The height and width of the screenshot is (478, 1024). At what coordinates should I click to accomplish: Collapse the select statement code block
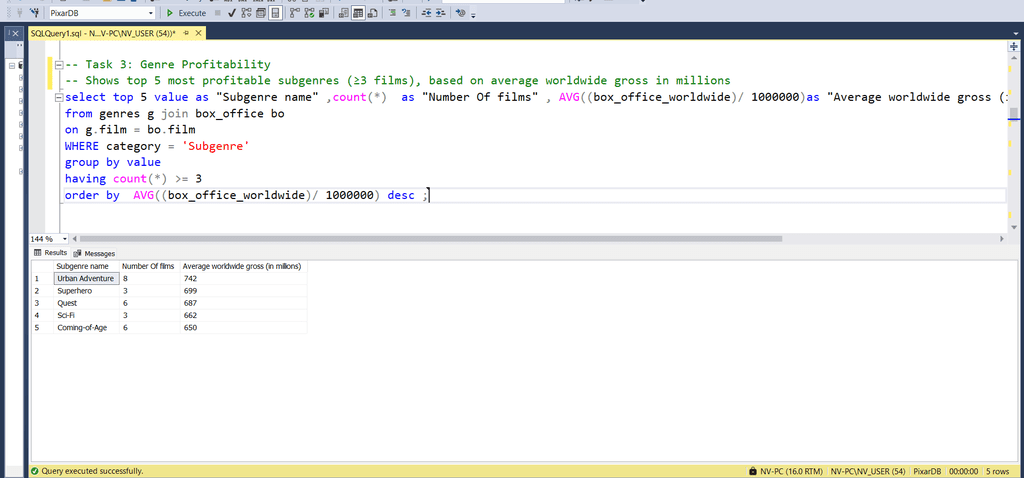coord(58,97)
